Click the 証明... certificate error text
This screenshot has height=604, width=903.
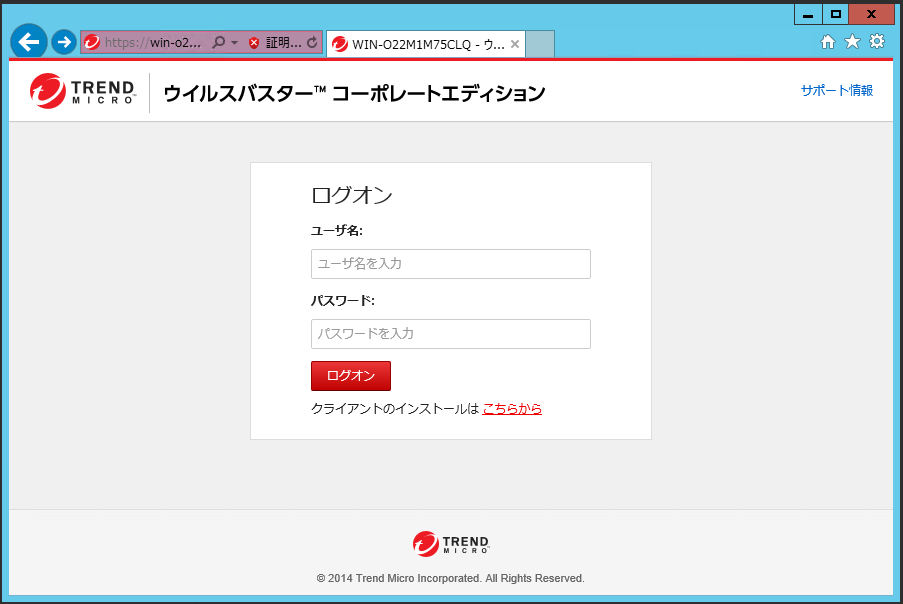click(x=283, y=43)
